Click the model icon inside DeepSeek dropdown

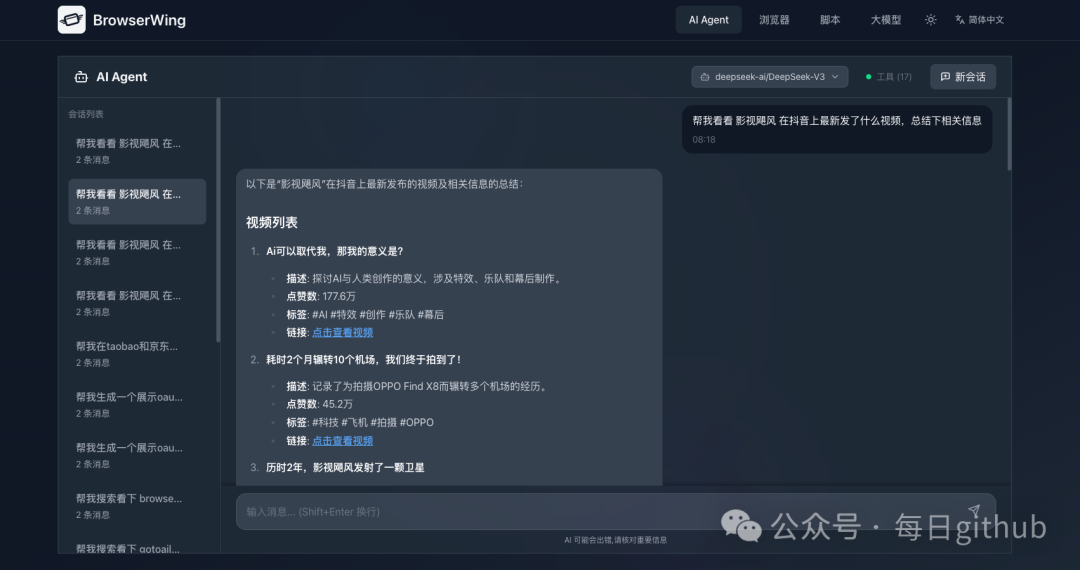tap(705, 77)
